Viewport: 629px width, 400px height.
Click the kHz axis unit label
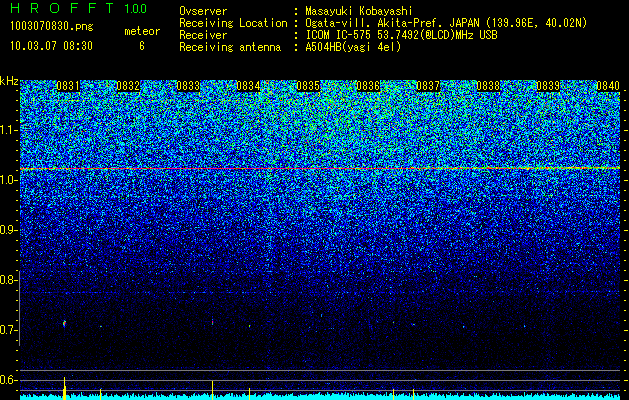9,81
